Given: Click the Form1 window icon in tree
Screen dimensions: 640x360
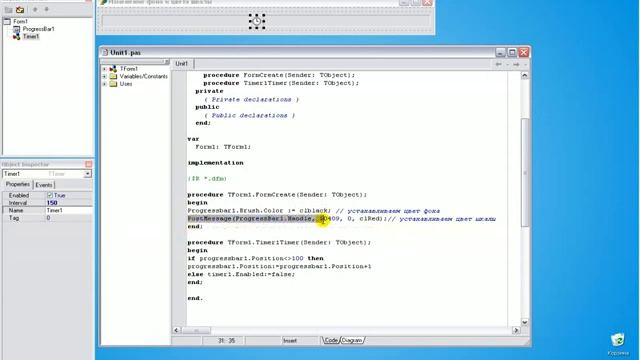Looking at the screenshot, I should point(7,21).
